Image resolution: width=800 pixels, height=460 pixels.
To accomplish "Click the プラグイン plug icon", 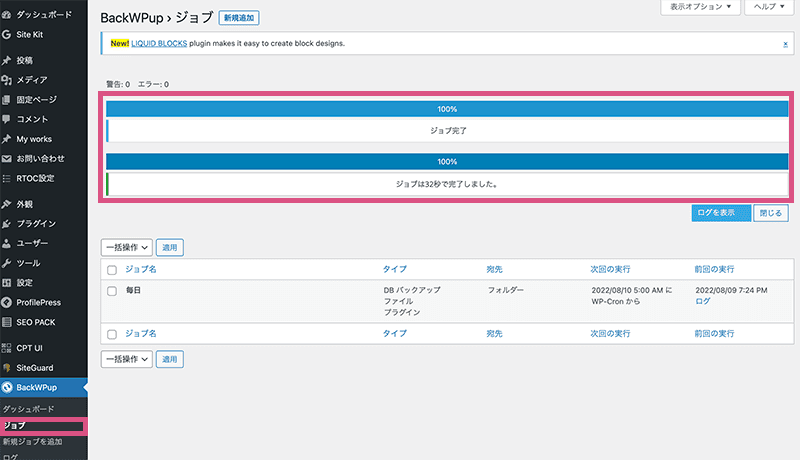I will [6, 224].
